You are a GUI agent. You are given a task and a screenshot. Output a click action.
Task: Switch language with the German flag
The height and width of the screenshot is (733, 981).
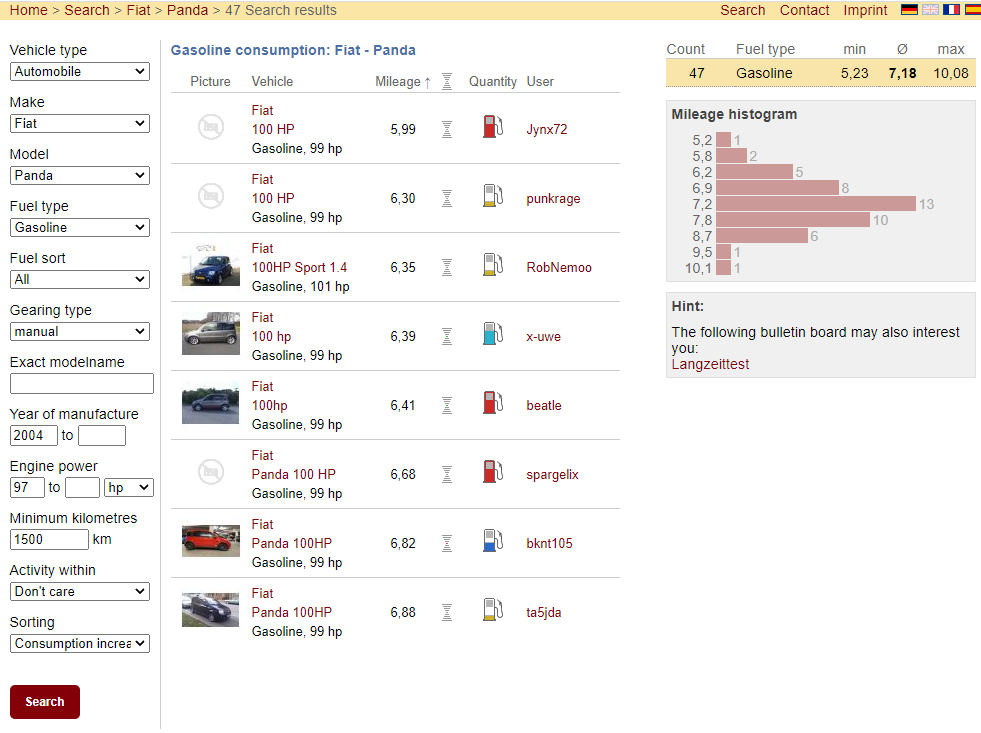coord(909,10)
